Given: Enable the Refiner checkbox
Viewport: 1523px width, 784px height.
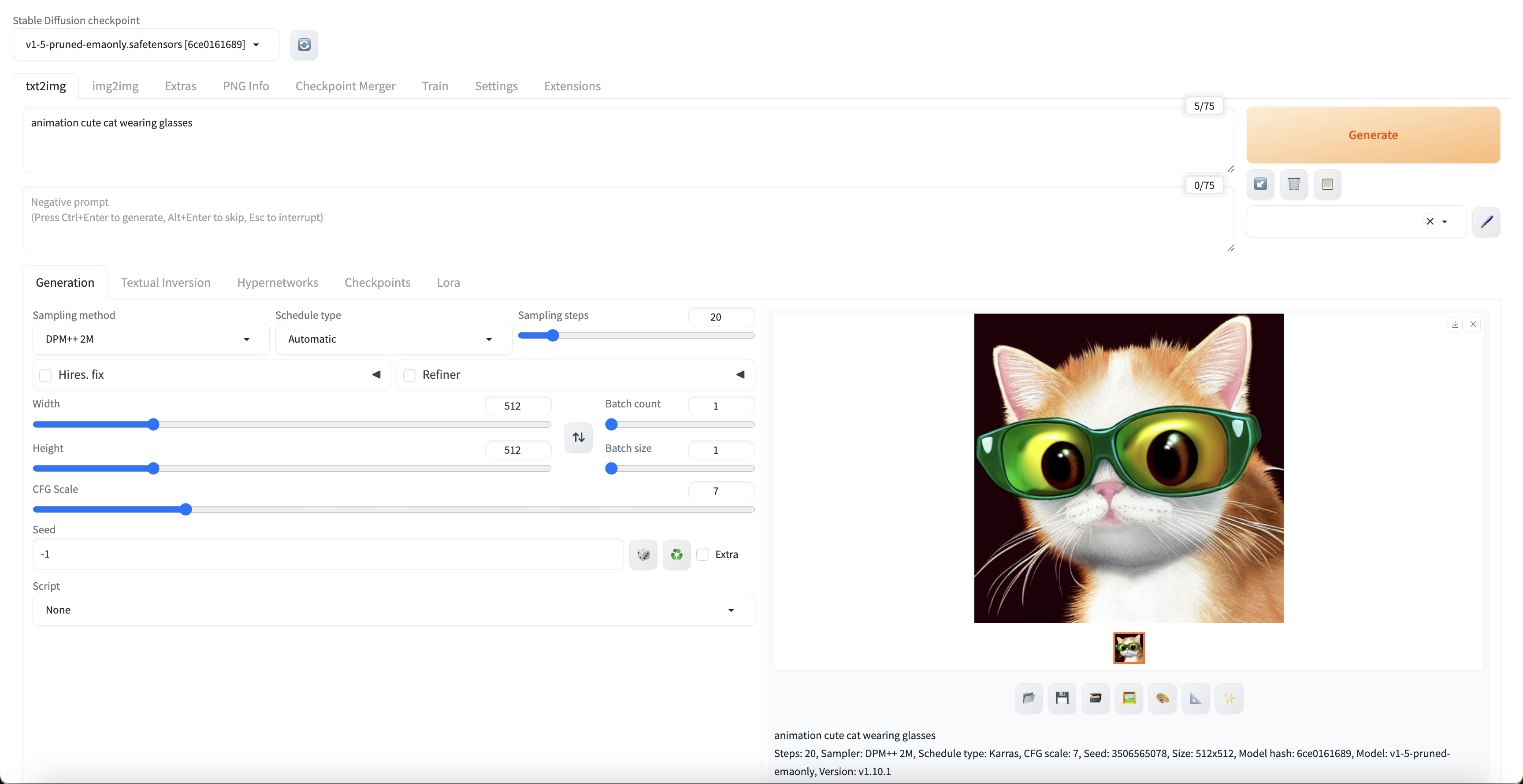Looking at the screenshot, I should coord(410,375).
